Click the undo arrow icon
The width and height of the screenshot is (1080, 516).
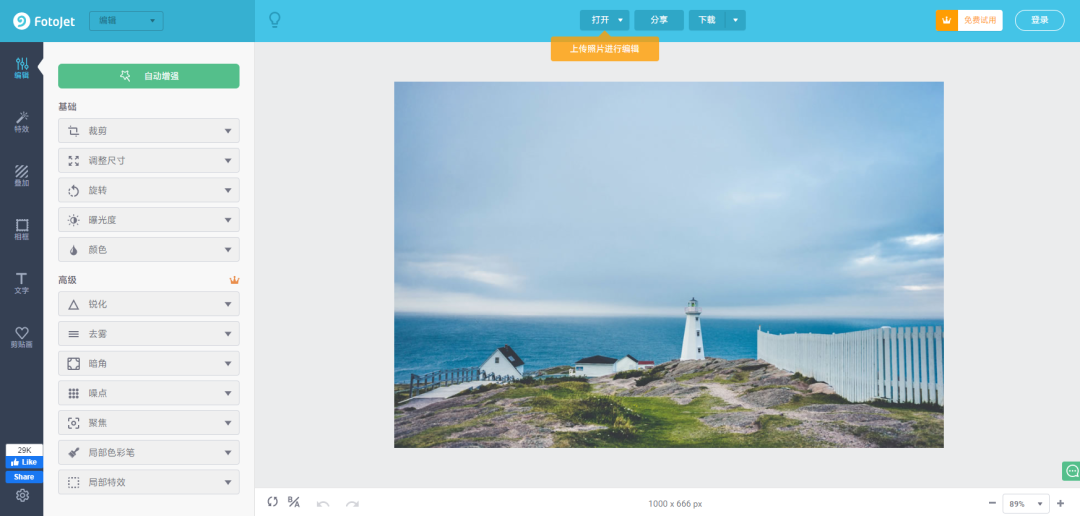[322, 504]
